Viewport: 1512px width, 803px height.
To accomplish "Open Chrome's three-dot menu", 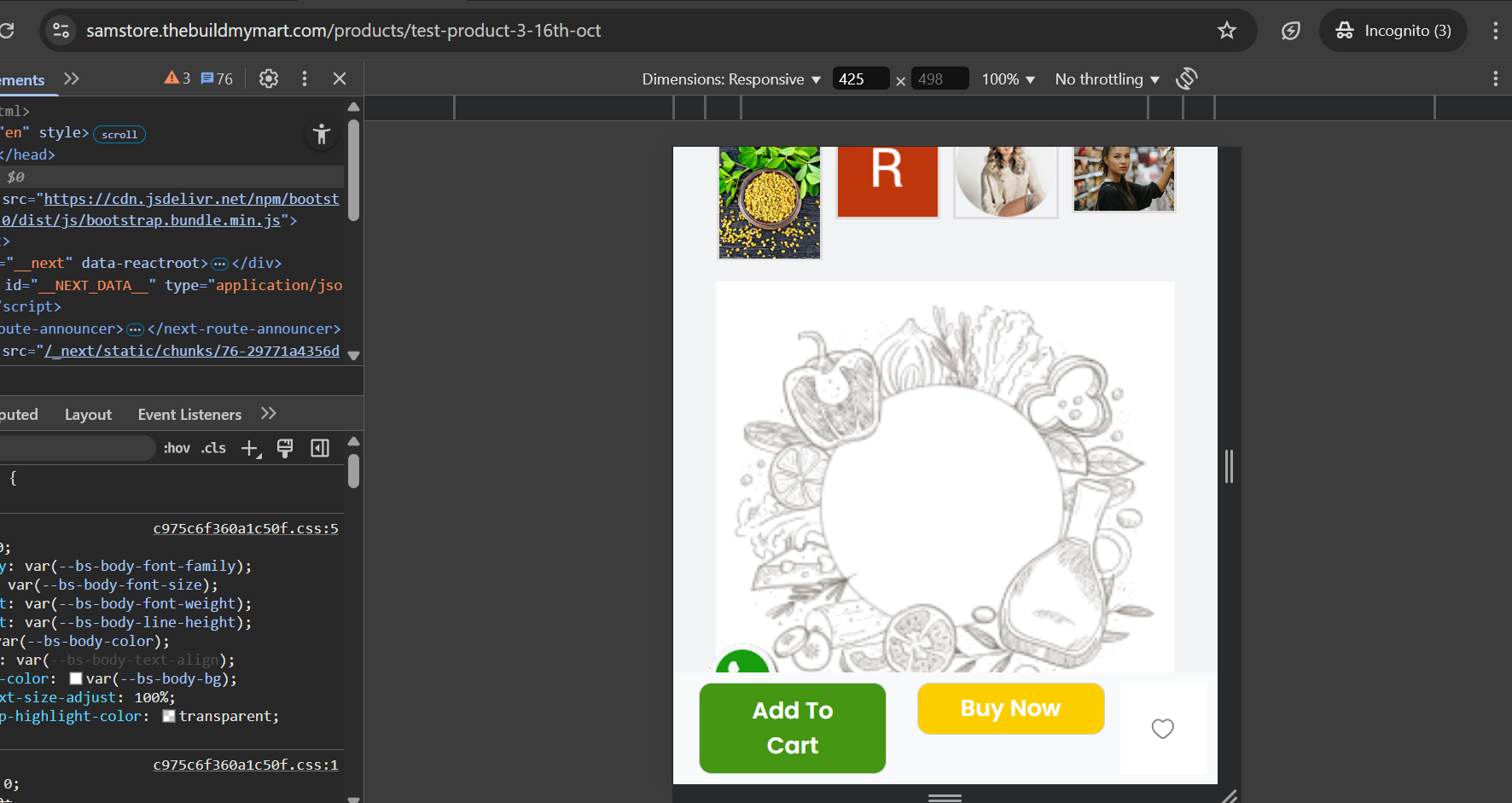I will pyautogui.click(x=1495, y=31).
